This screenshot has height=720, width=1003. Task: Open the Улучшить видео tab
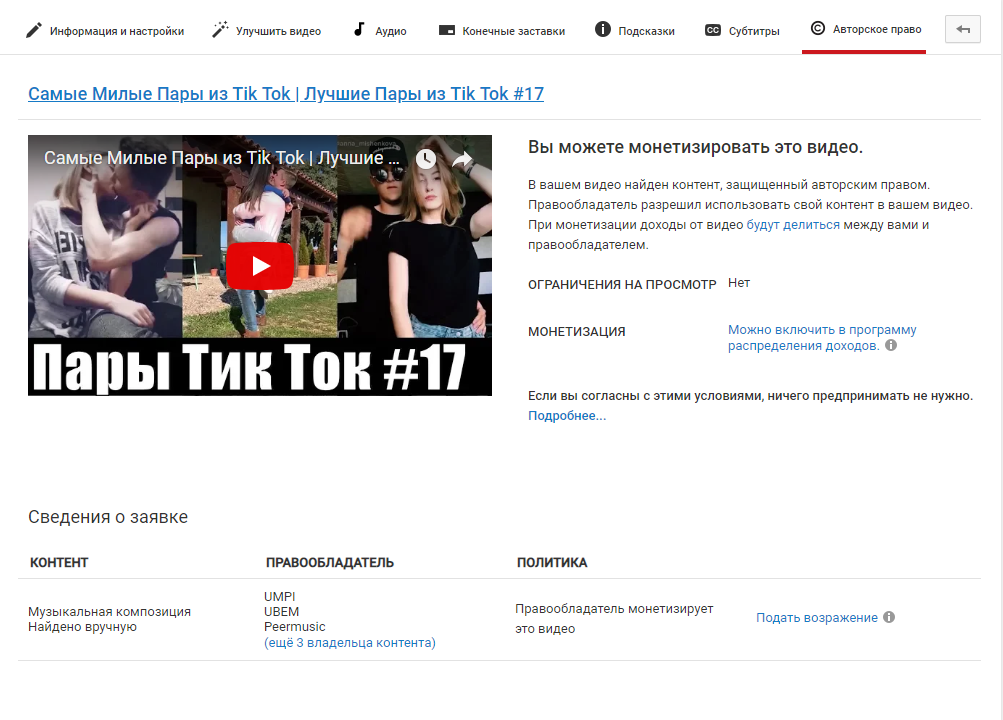coord(266,30)
